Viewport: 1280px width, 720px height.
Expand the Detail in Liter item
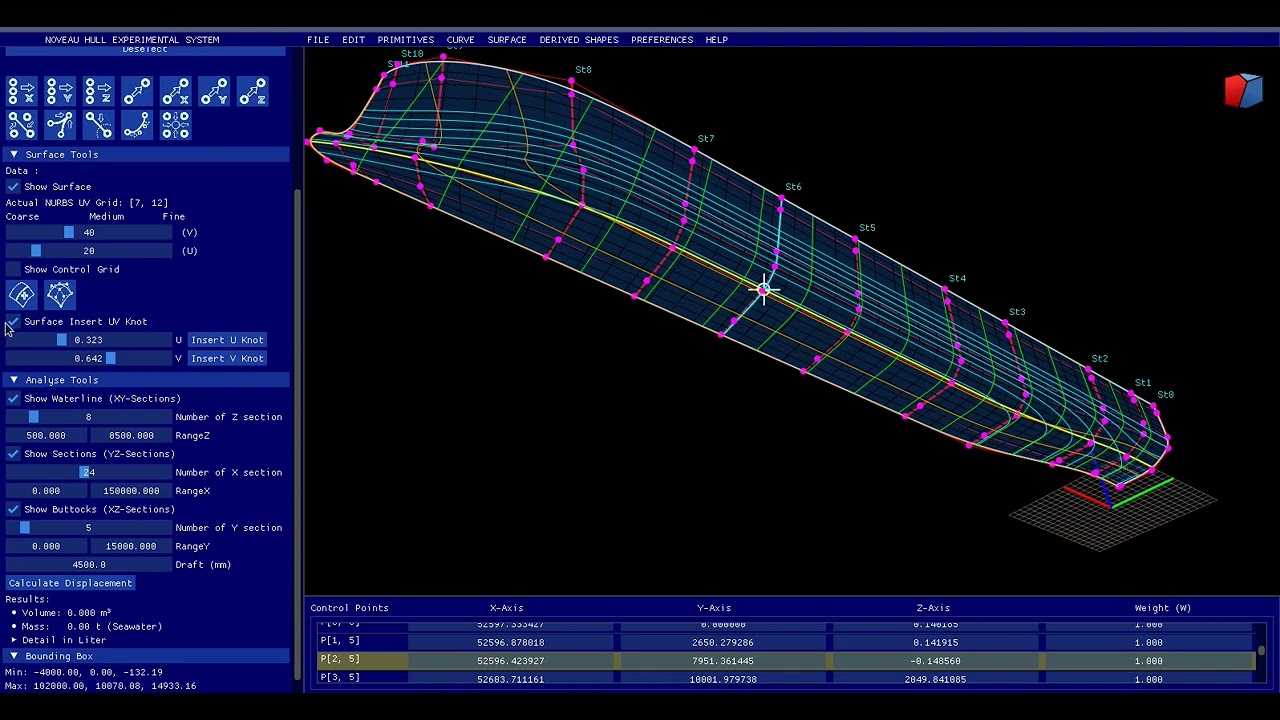[x=14, y=640]
